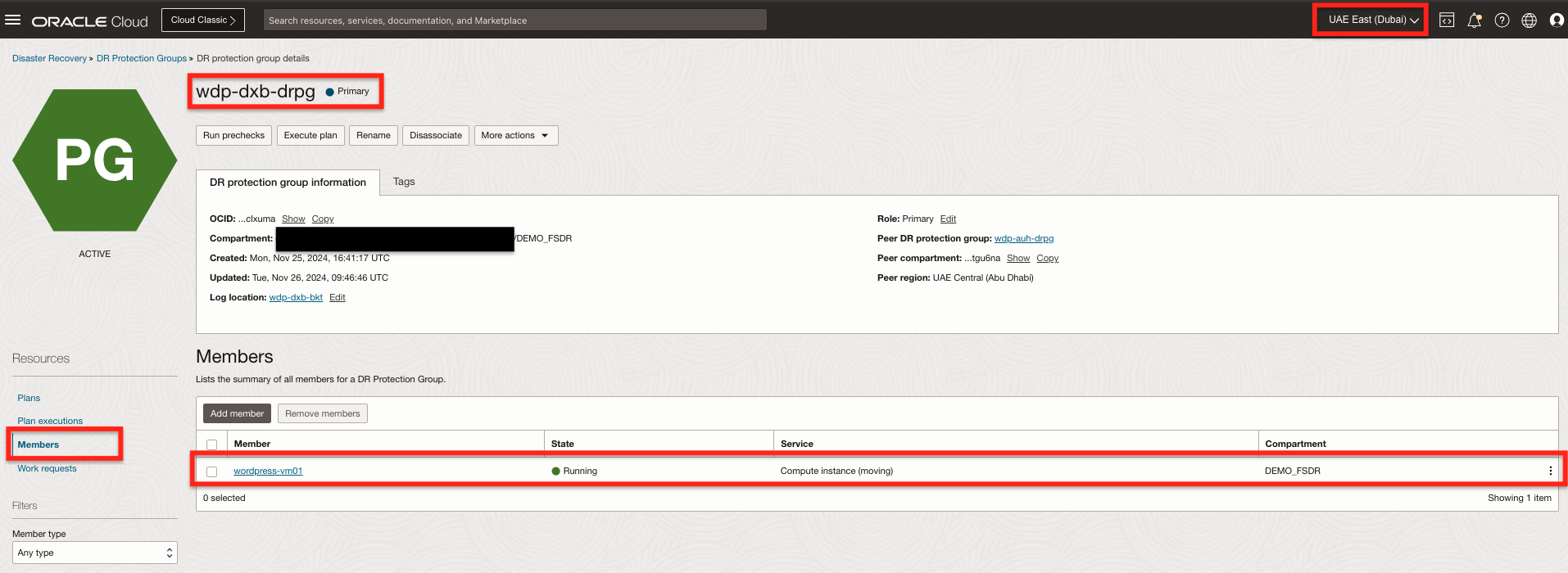Select DR protection group information tab

pyautogui.click(x=288, y=183)
